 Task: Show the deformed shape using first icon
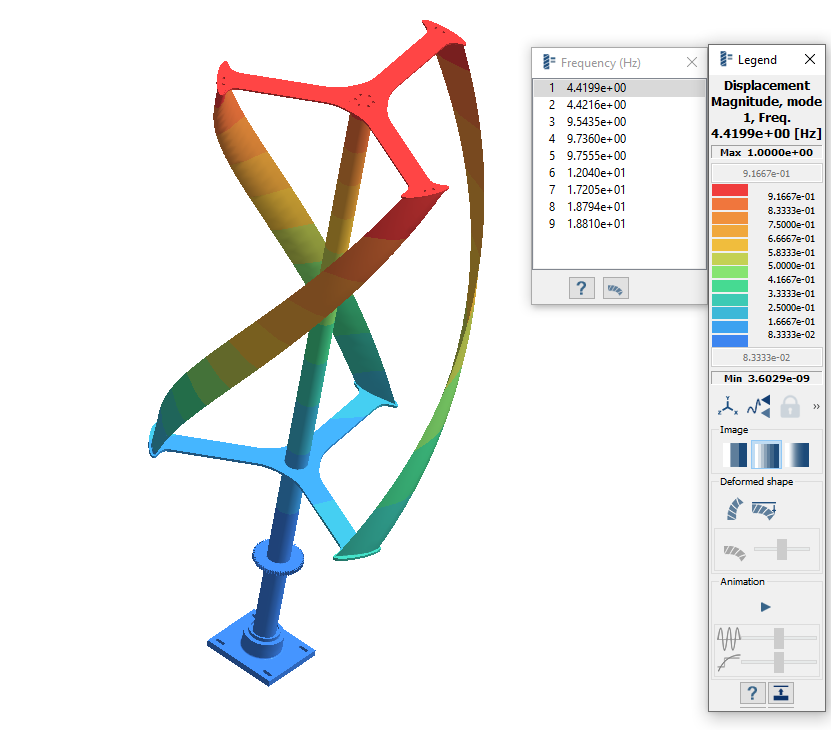732,510
